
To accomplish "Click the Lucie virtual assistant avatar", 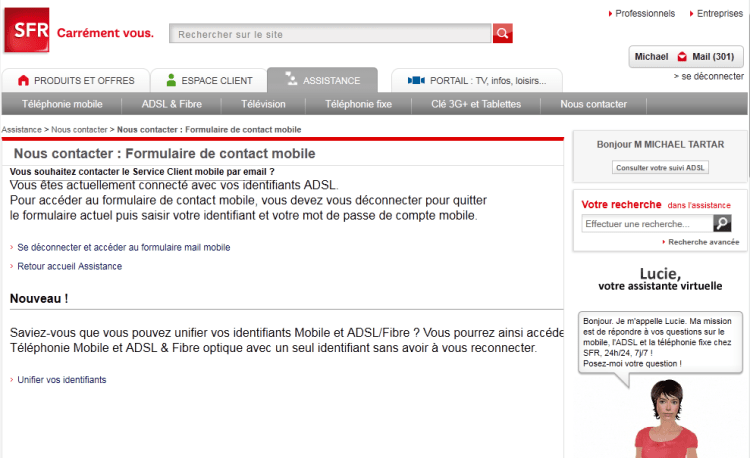I will pos(667,418).
